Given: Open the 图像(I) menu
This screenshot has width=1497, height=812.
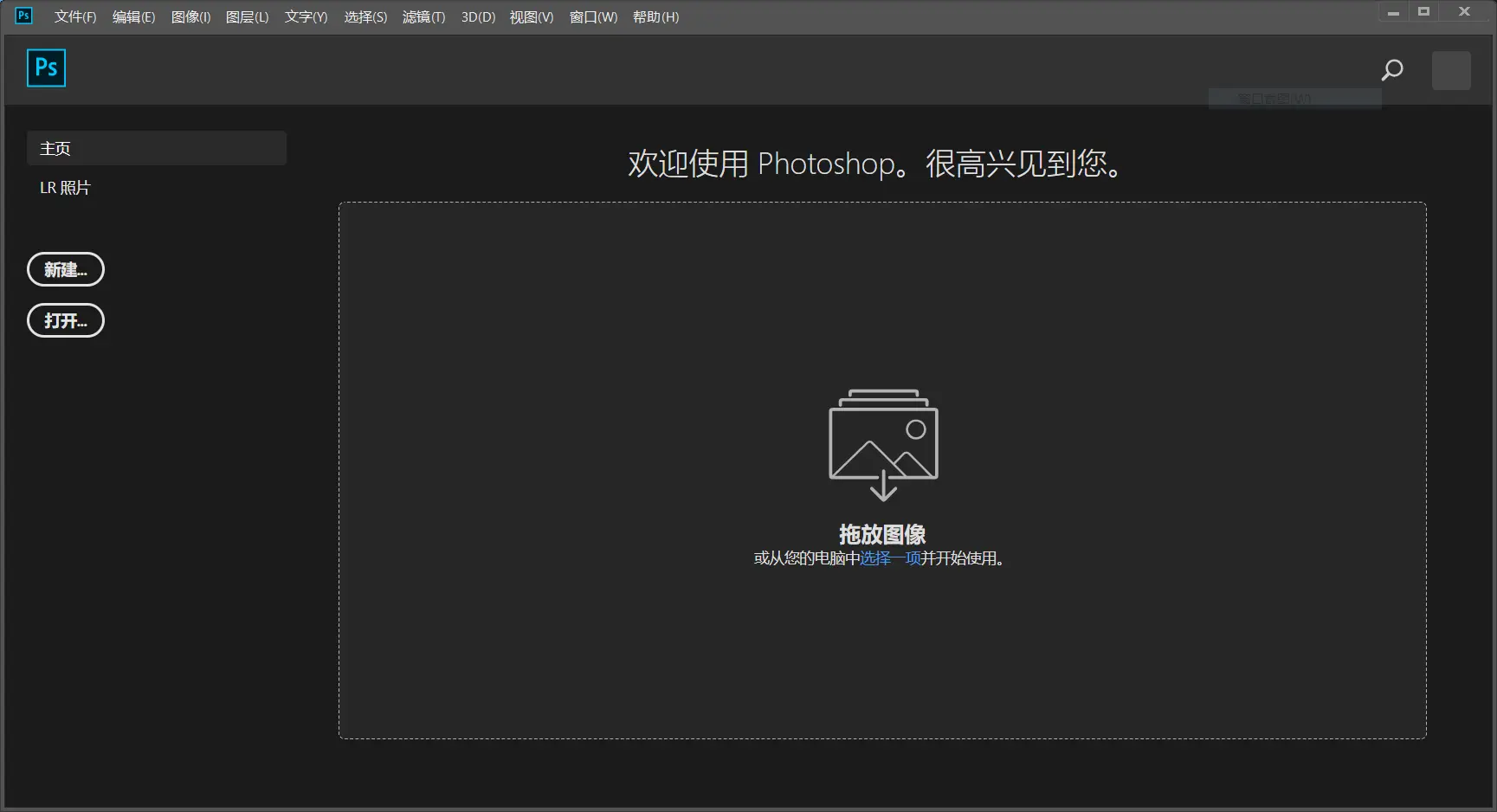Looking at the screenshot, I should pos(191,17).
